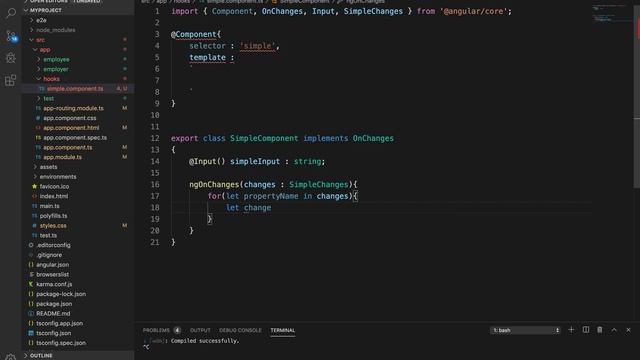Viewport: 640px width, 360px height.
Task: Open app.component.html file
Action: tap(71, 128)
